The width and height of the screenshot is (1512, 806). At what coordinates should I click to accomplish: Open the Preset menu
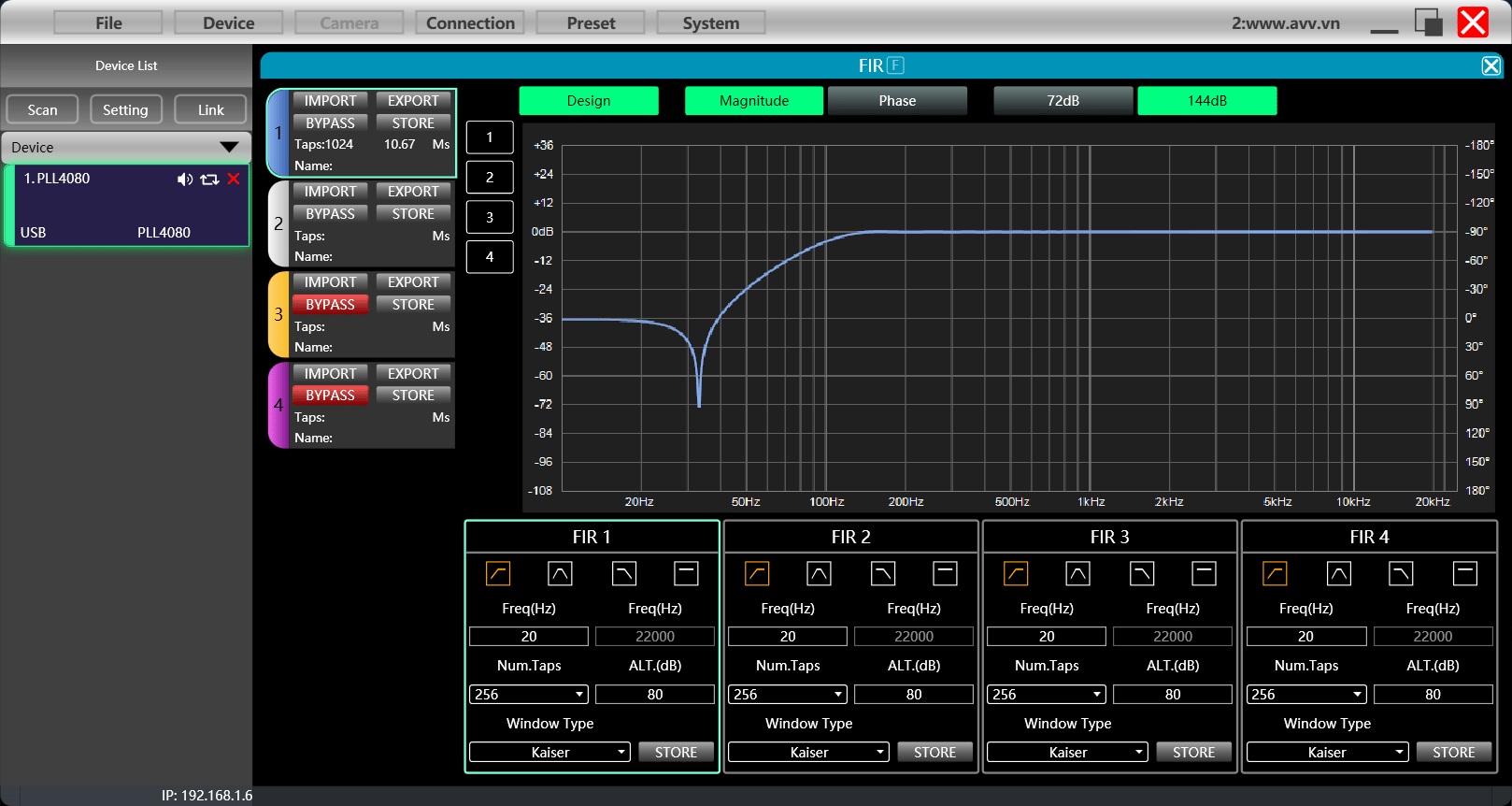[591, 23]
